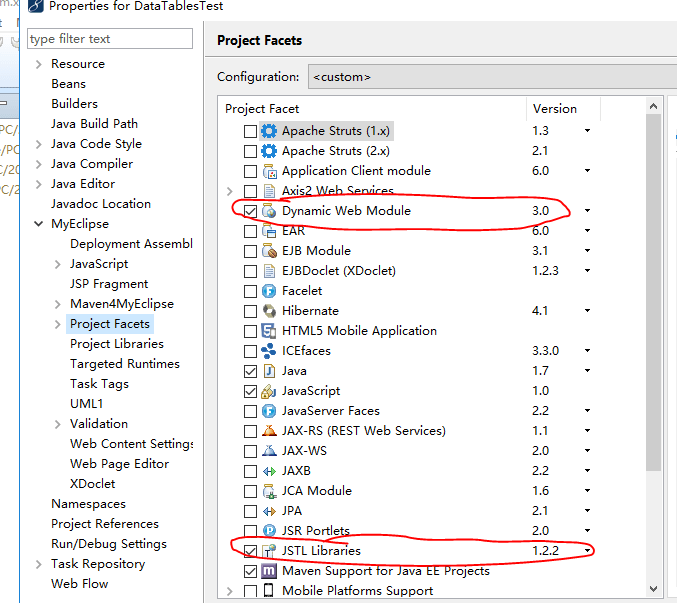This screenshot has height=603, width=677.
Task: Uncheck the JavaScript facet checkbox
Action: point(250,391)
